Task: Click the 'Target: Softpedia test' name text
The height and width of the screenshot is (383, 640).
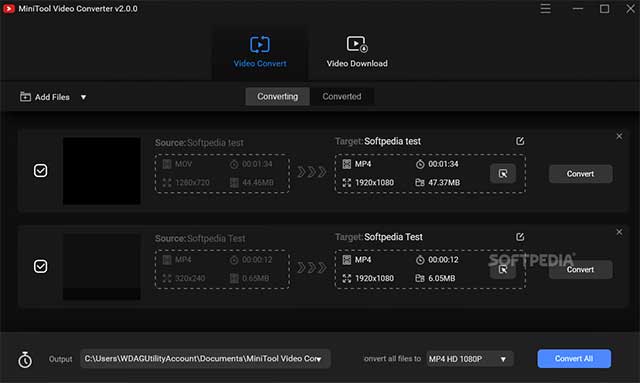Action: (378, 141)
